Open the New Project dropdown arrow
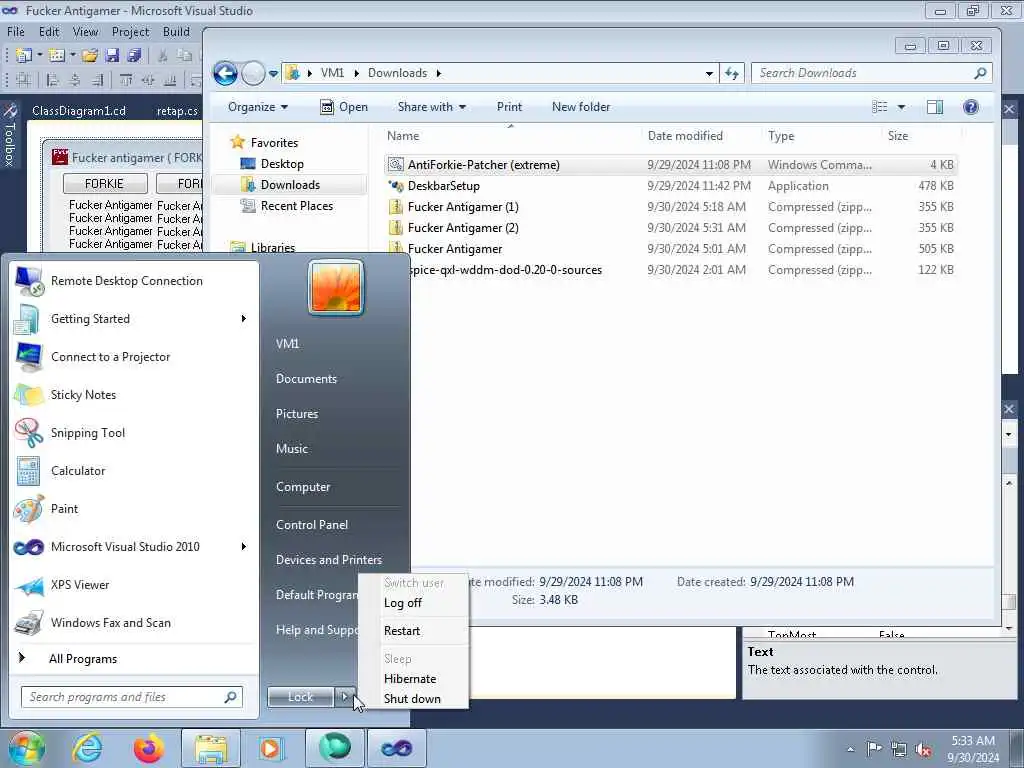The height and width of the screenshot is (768, 1024). click(40, 56)
